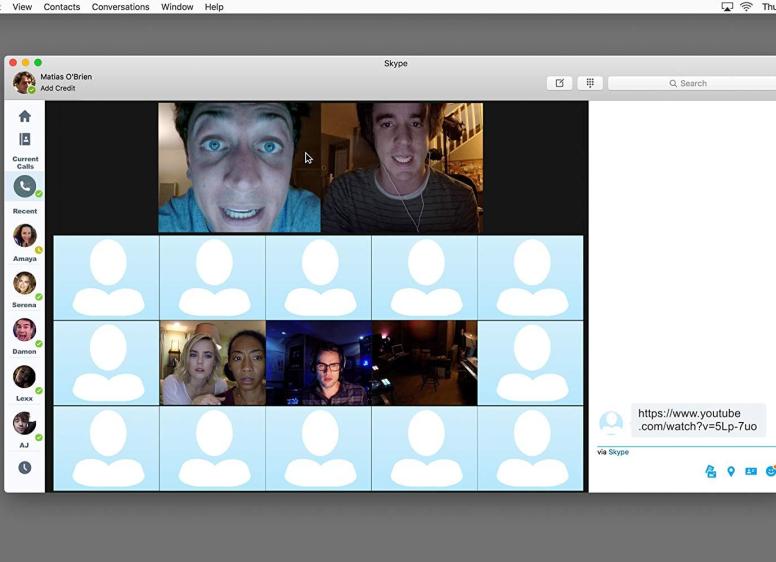The height and width of the screenshot is (562, 776).
Task: Open the View menu
Action: [22, 7]
